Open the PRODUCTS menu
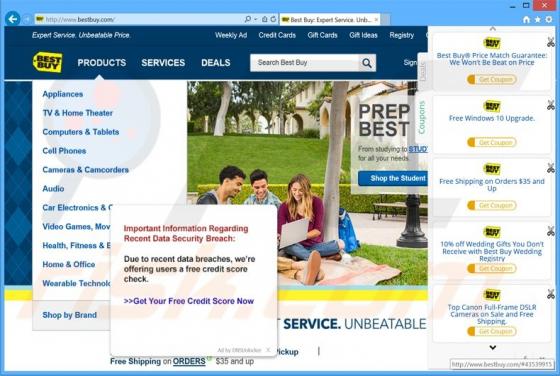560x376 pixels. pyautogui.click(x=102, y=63)
